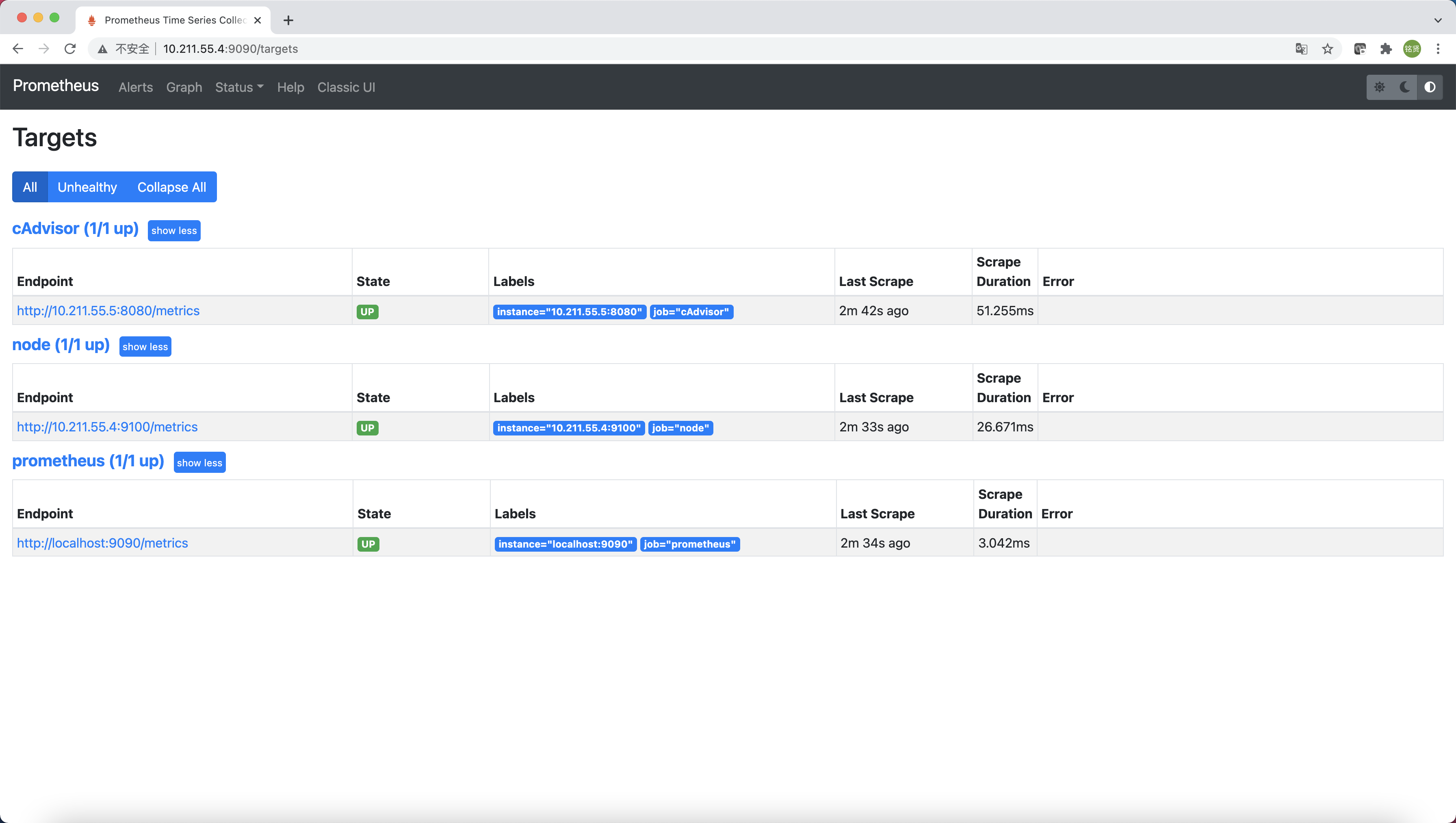Filter to Unhealthy targets only

click(87, 187)
